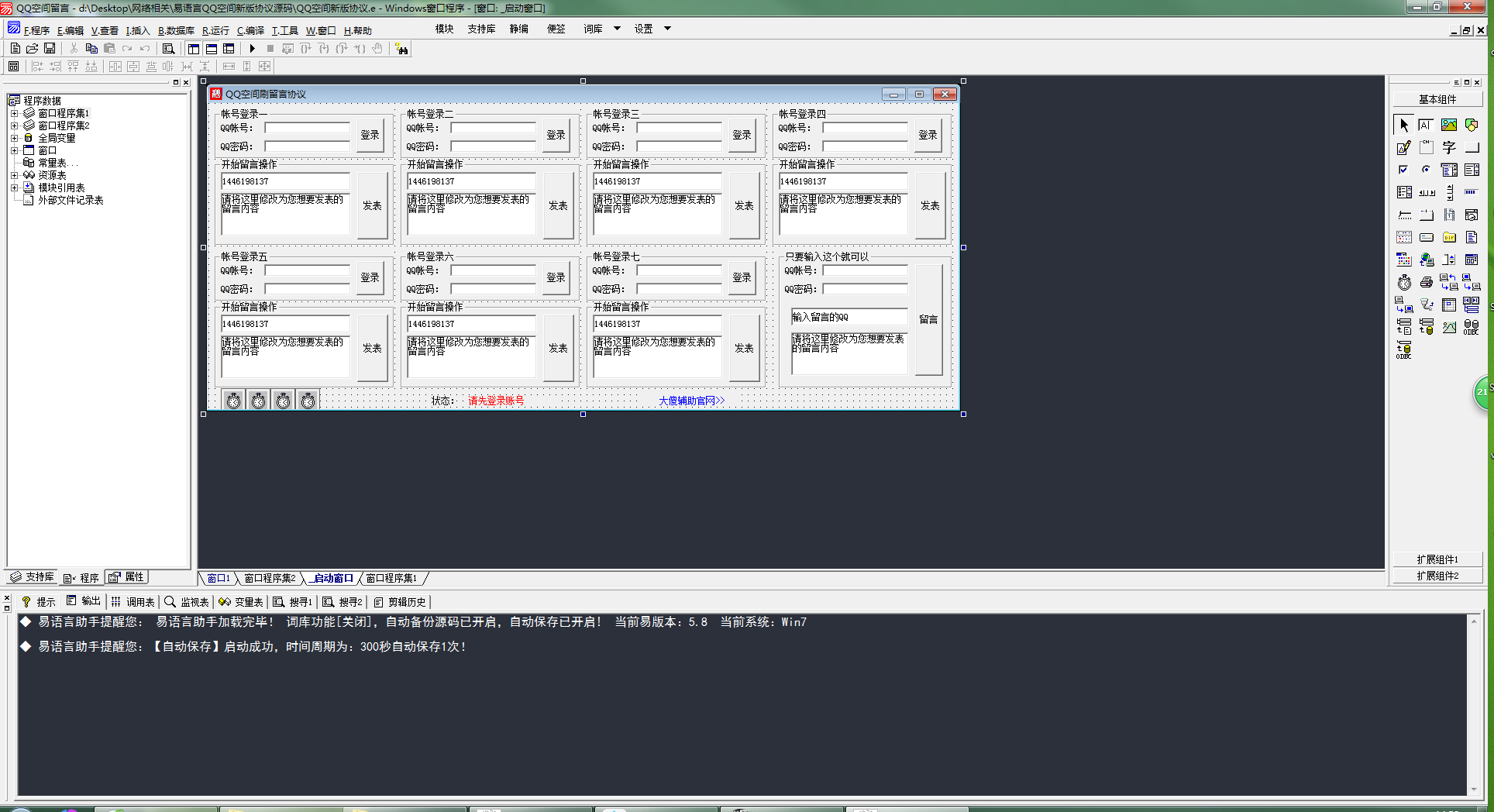Click the 输入留言的QQ input field
The image size is (1494, 812).
point(849,317)
